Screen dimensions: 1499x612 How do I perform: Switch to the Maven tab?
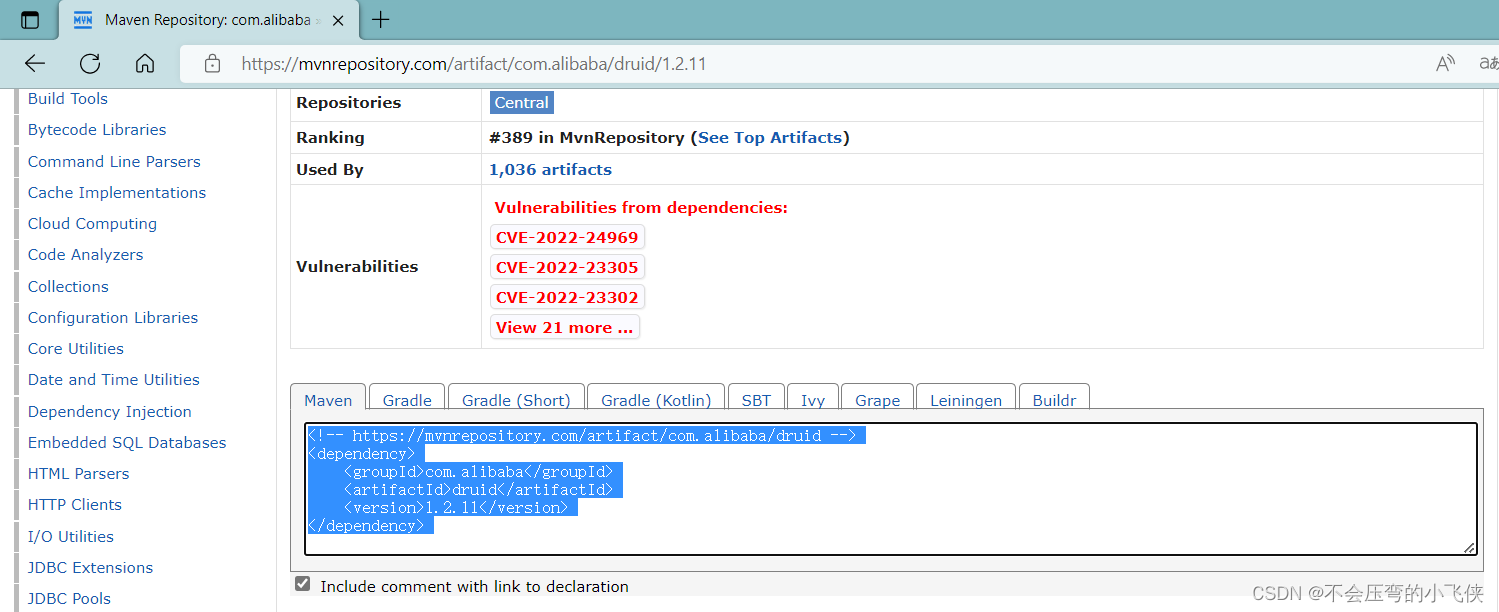[x=328, y=399]
